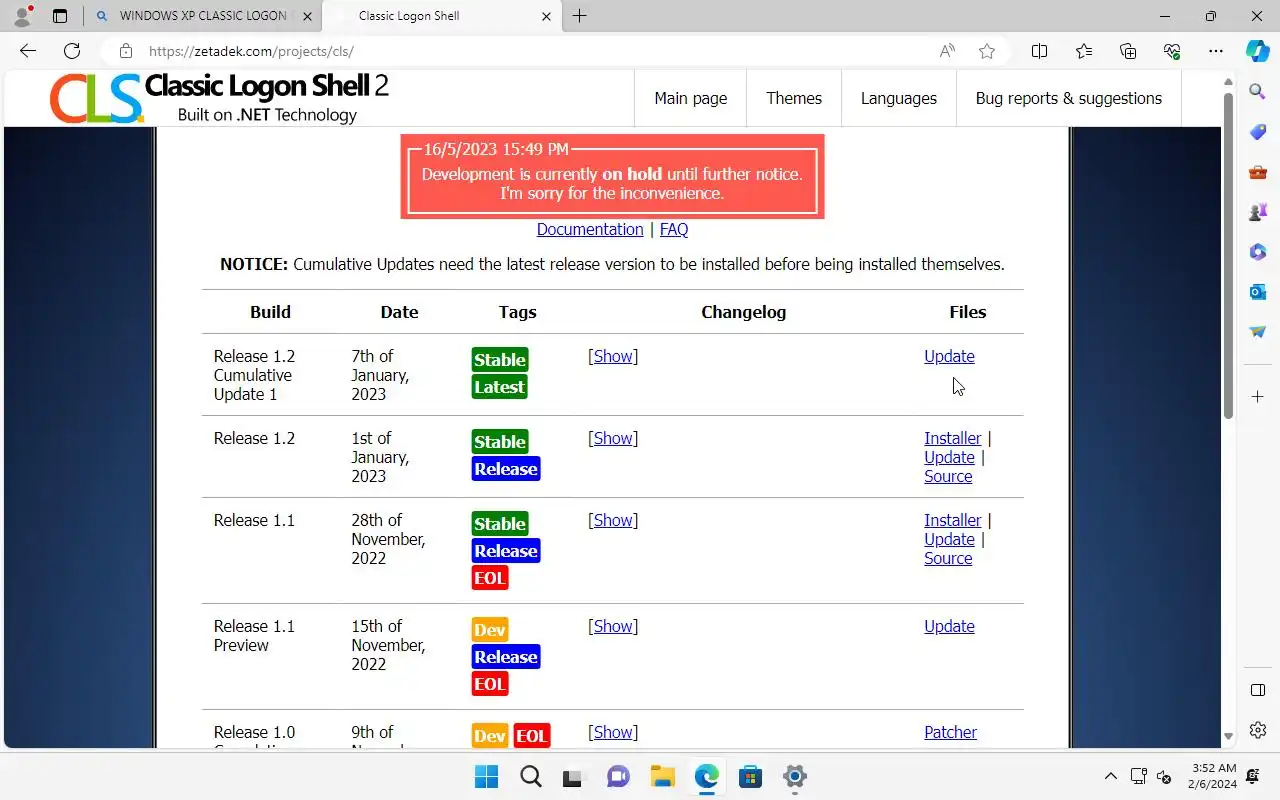The width and height of the screenshot is (1280, 800).
Task: Open sidebar Drop icon
Action: tap(1258, 332)
